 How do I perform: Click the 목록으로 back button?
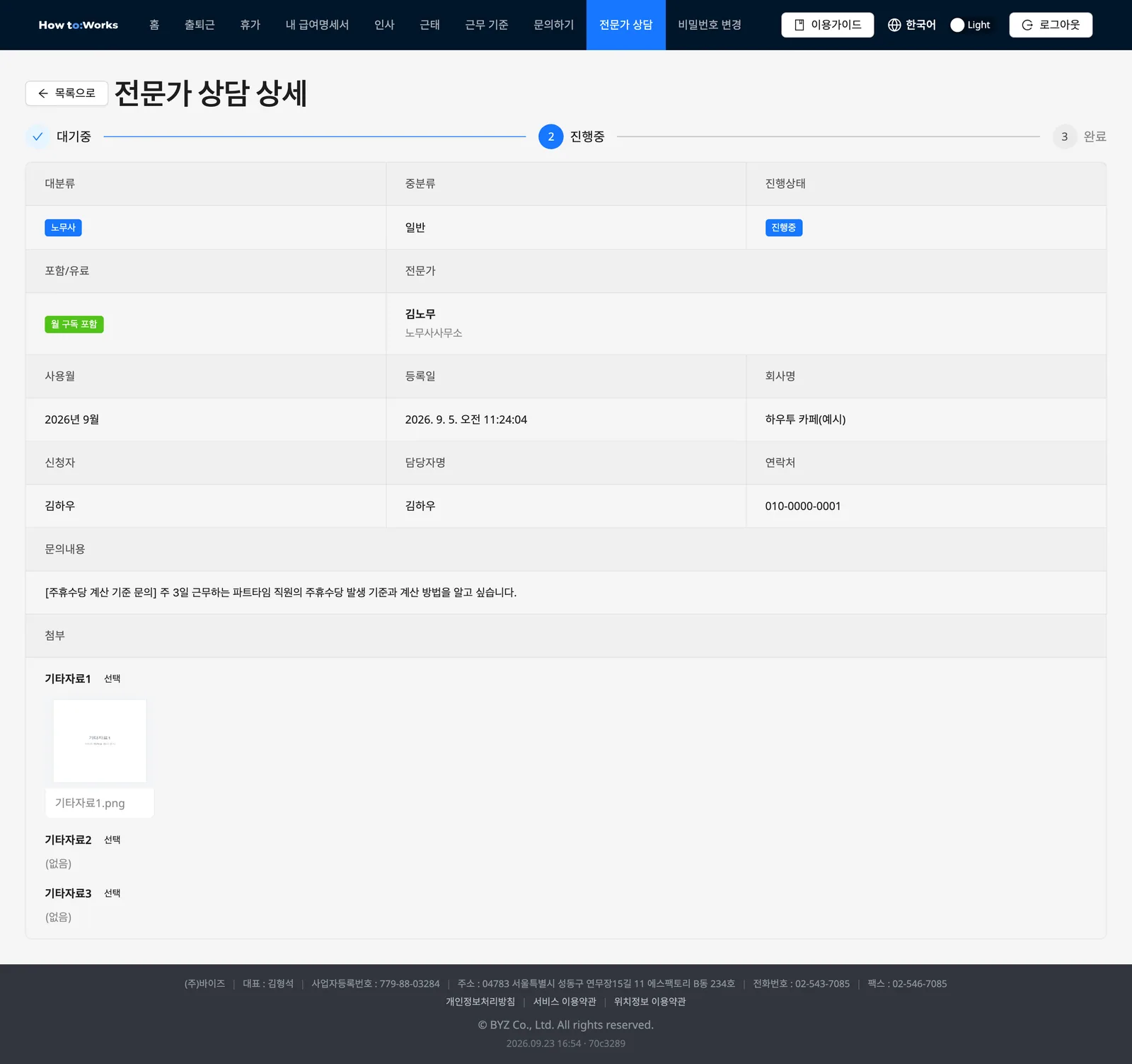coord(67,93)
